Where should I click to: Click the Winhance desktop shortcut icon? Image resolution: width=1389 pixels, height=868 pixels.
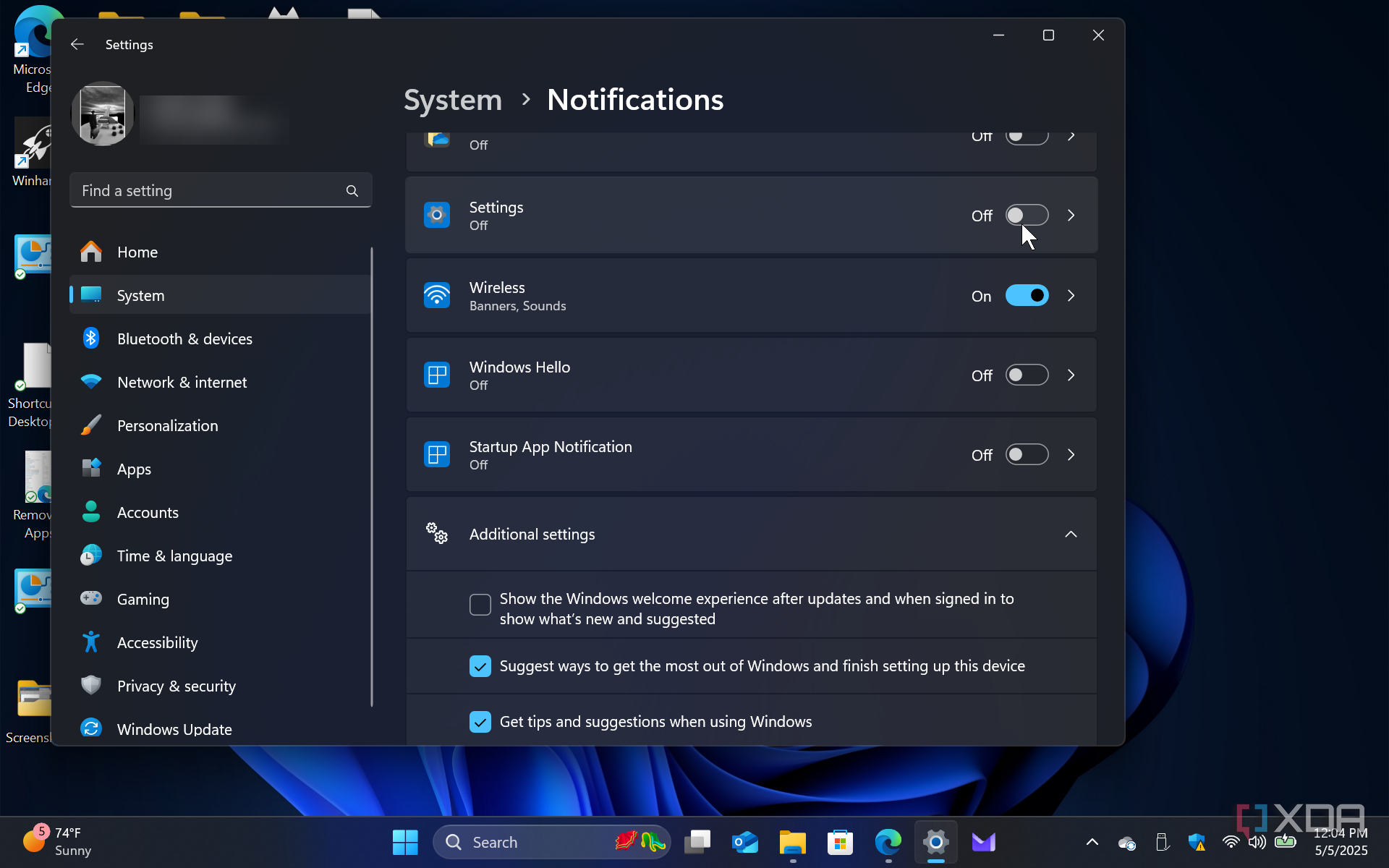[33, 153]
